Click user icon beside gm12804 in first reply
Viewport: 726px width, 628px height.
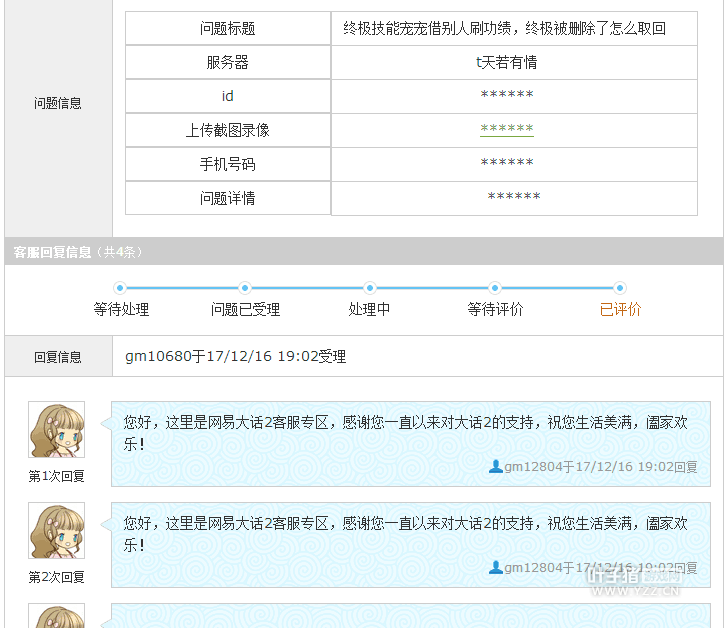point(496,466)
